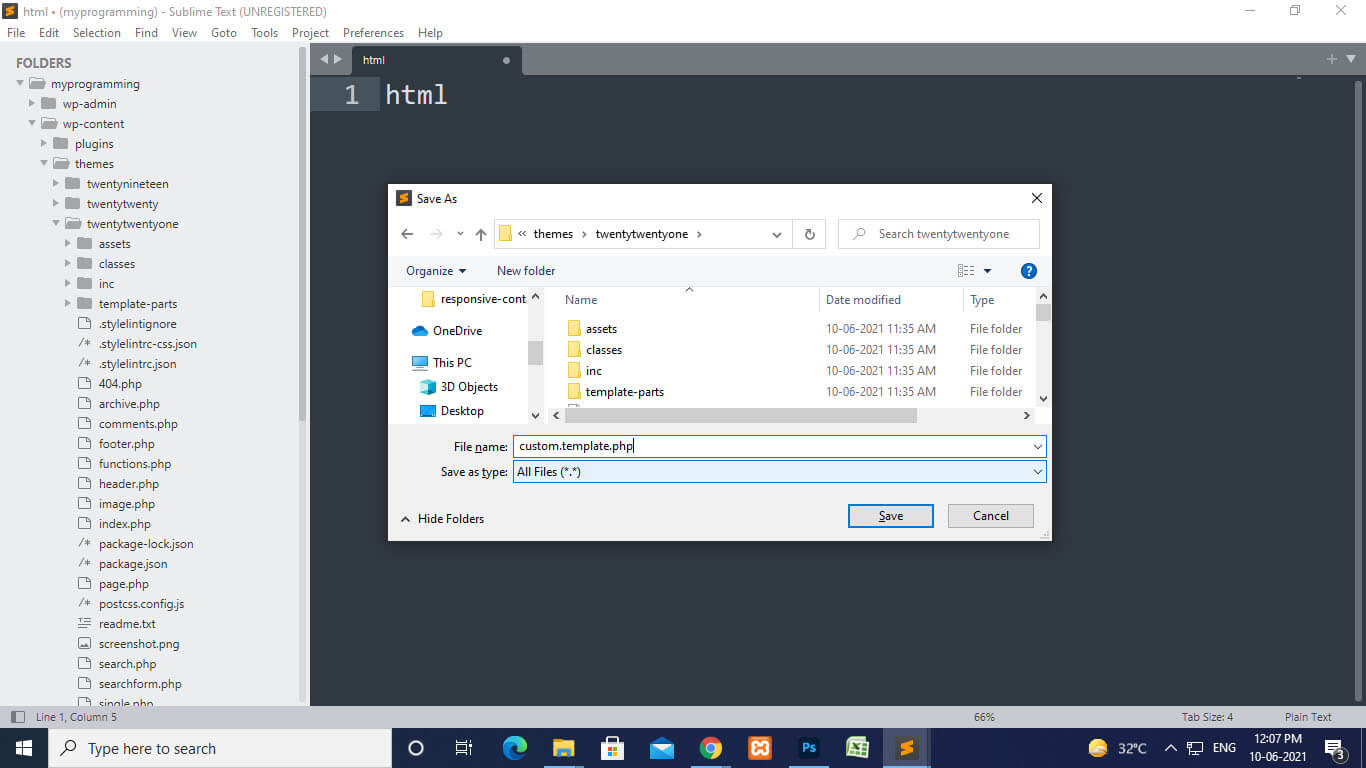1366x768 pixels.
Task: Expand the wp-admin folder in sidebar
Action: click(33, 104)
